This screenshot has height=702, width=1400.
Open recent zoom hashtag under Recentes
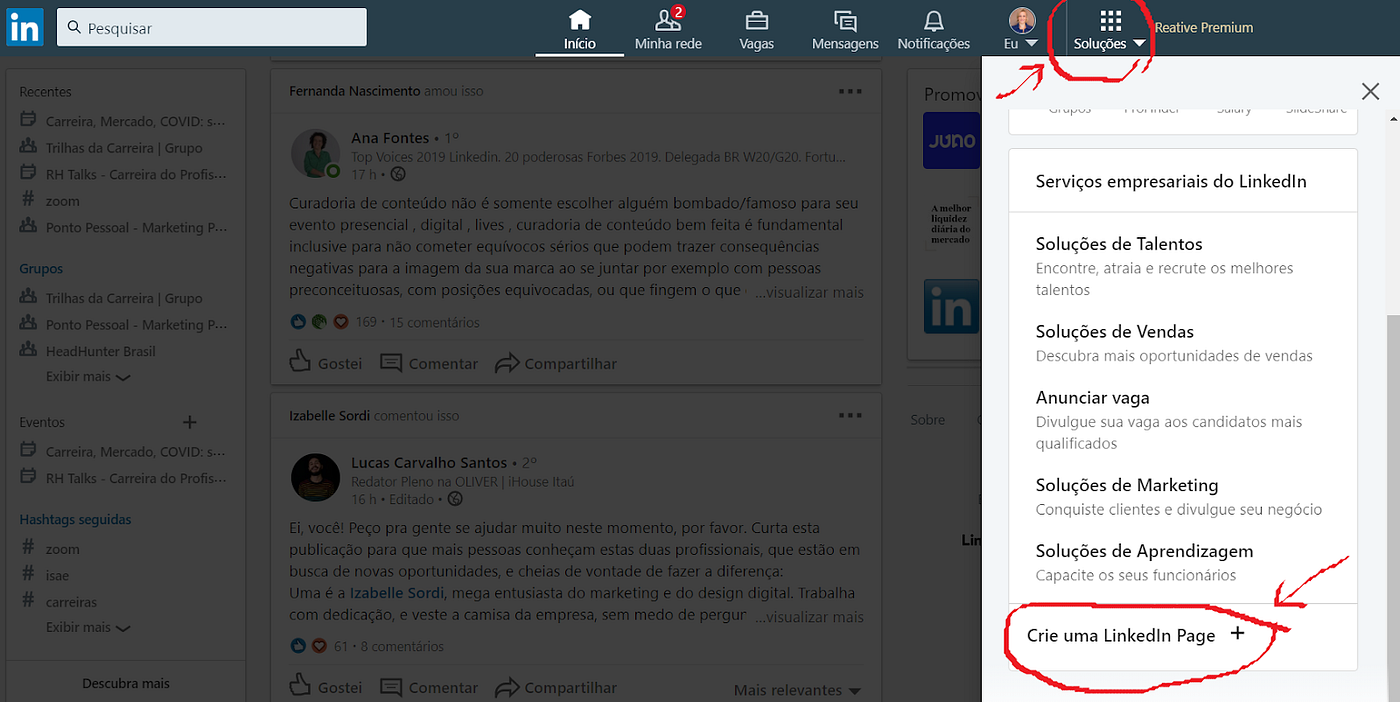62,201
